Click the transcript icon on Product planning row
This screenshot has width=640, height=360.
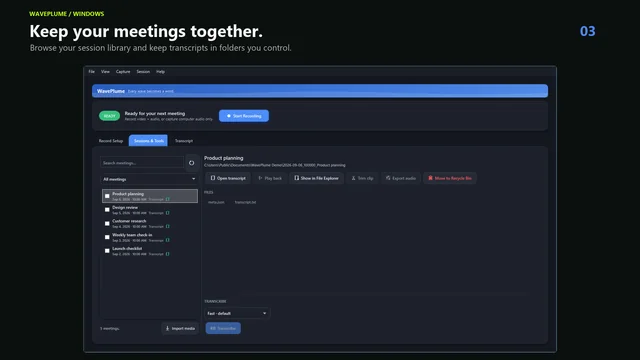click(x=168, y=199)
